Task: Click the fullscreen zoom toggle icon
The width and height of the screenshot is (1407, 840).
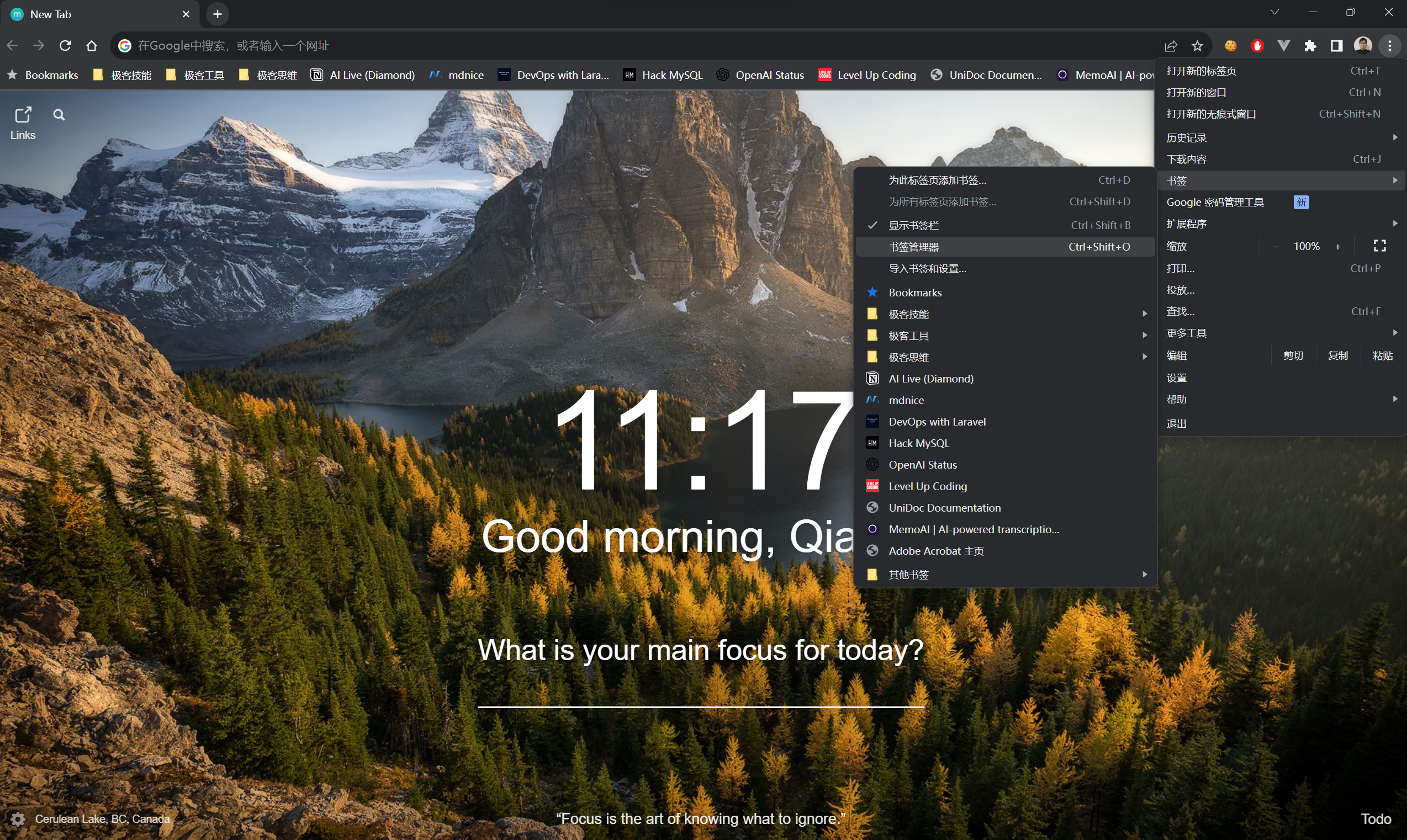Action: 1379,246
